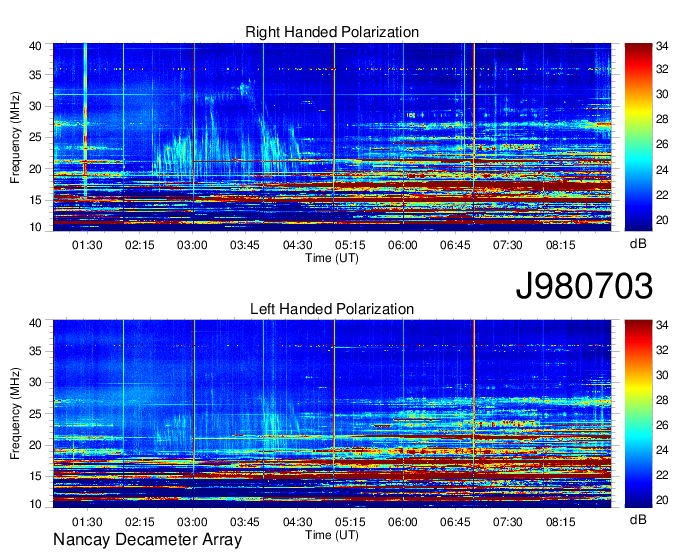680x552 pixels.
Task: Click the 10 MHz tick on lower plot
Action: tap(35, 504)
